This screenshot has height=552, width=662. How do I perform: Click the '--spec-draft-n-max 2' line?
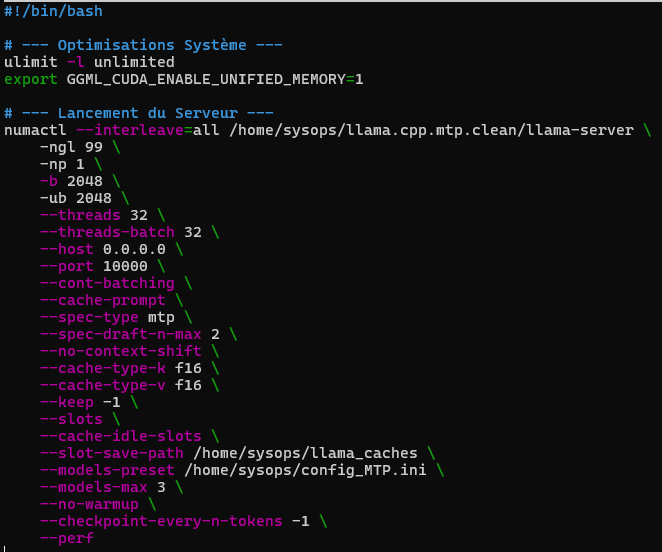click(x=130, y=334)
